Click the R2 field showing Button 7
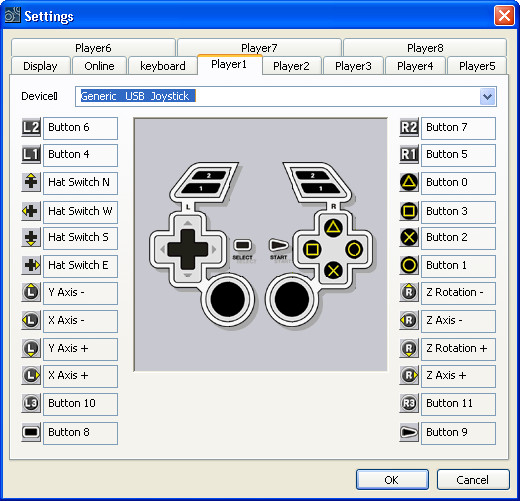 [x=458, y=128]
